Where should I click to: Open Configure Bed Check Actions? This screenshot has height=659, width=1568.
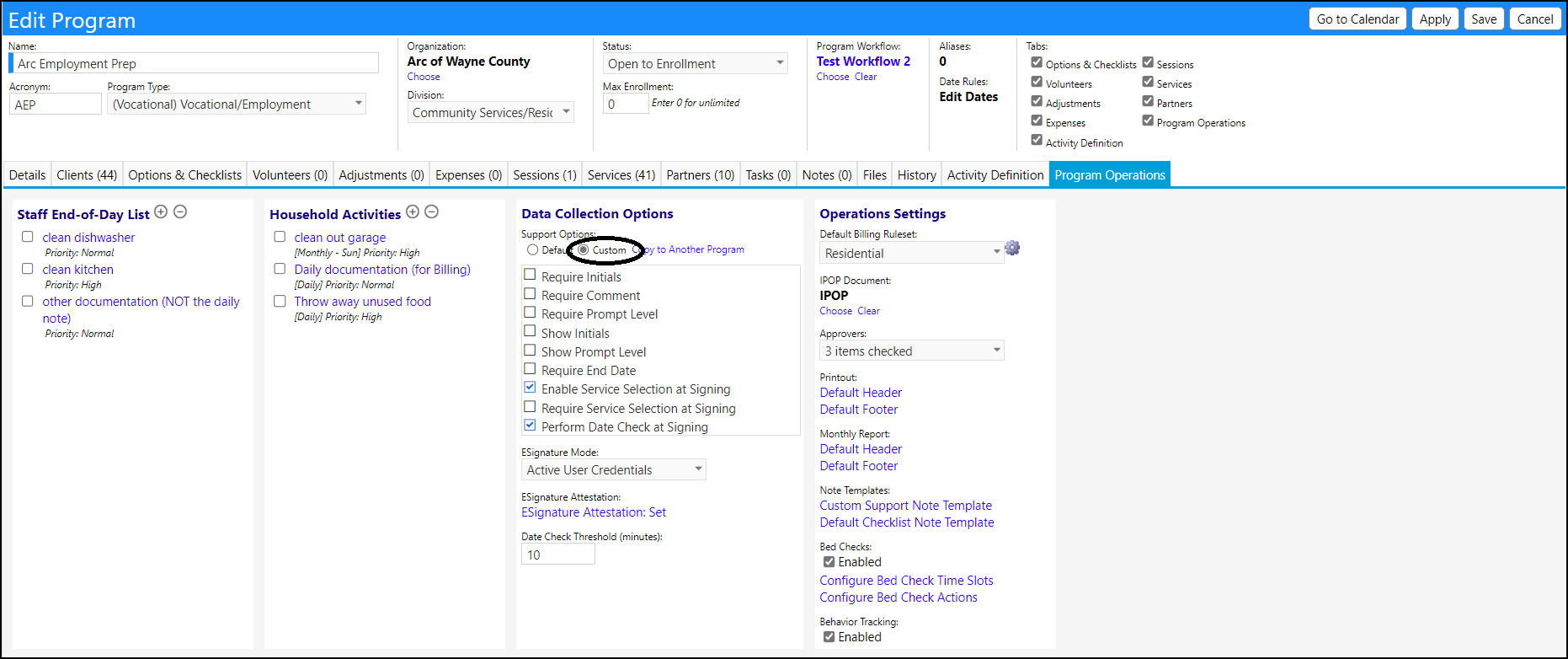899,597
